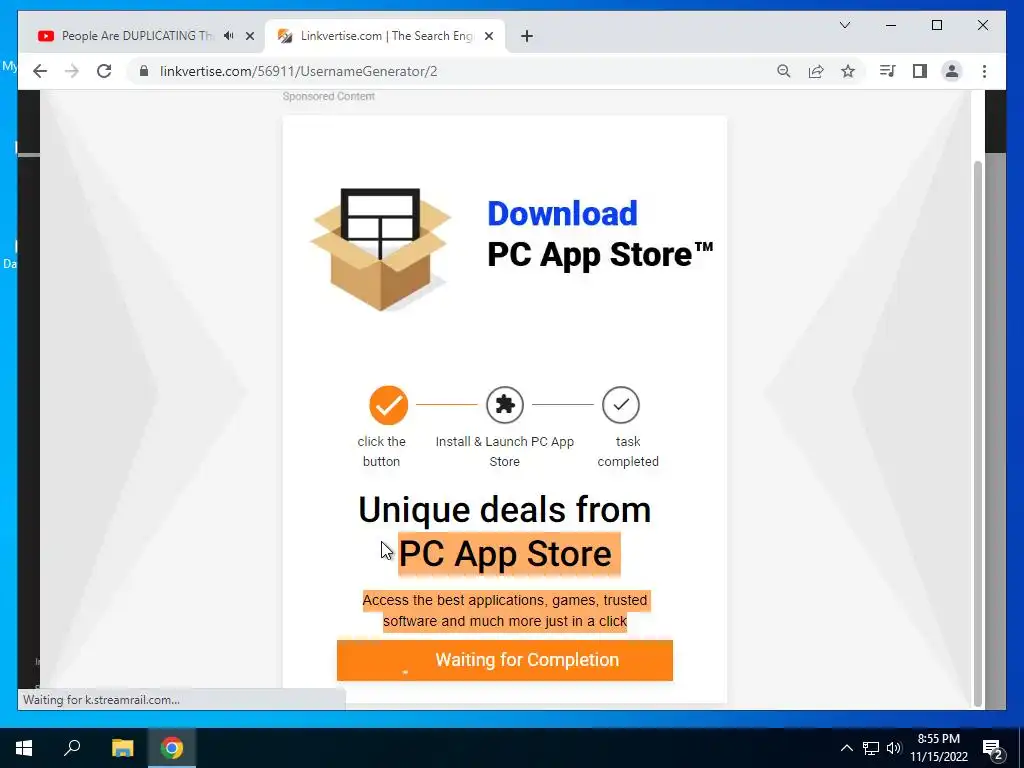Click the Waiting for Completion button
The height and width of the screenshot is (768, 1024).
505,660
